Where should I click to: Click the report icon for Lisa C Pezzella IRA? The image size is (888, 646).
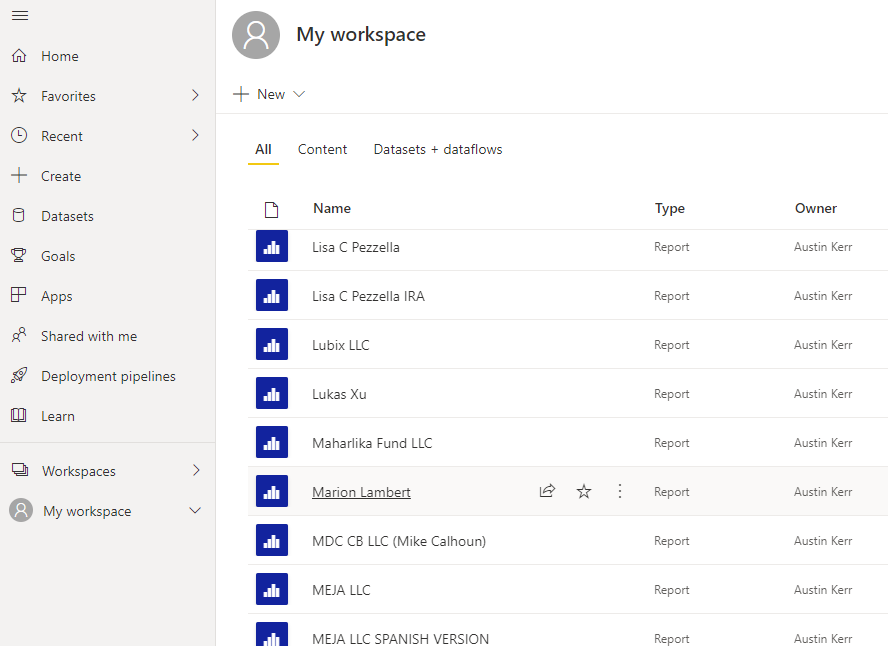(272, 295)
